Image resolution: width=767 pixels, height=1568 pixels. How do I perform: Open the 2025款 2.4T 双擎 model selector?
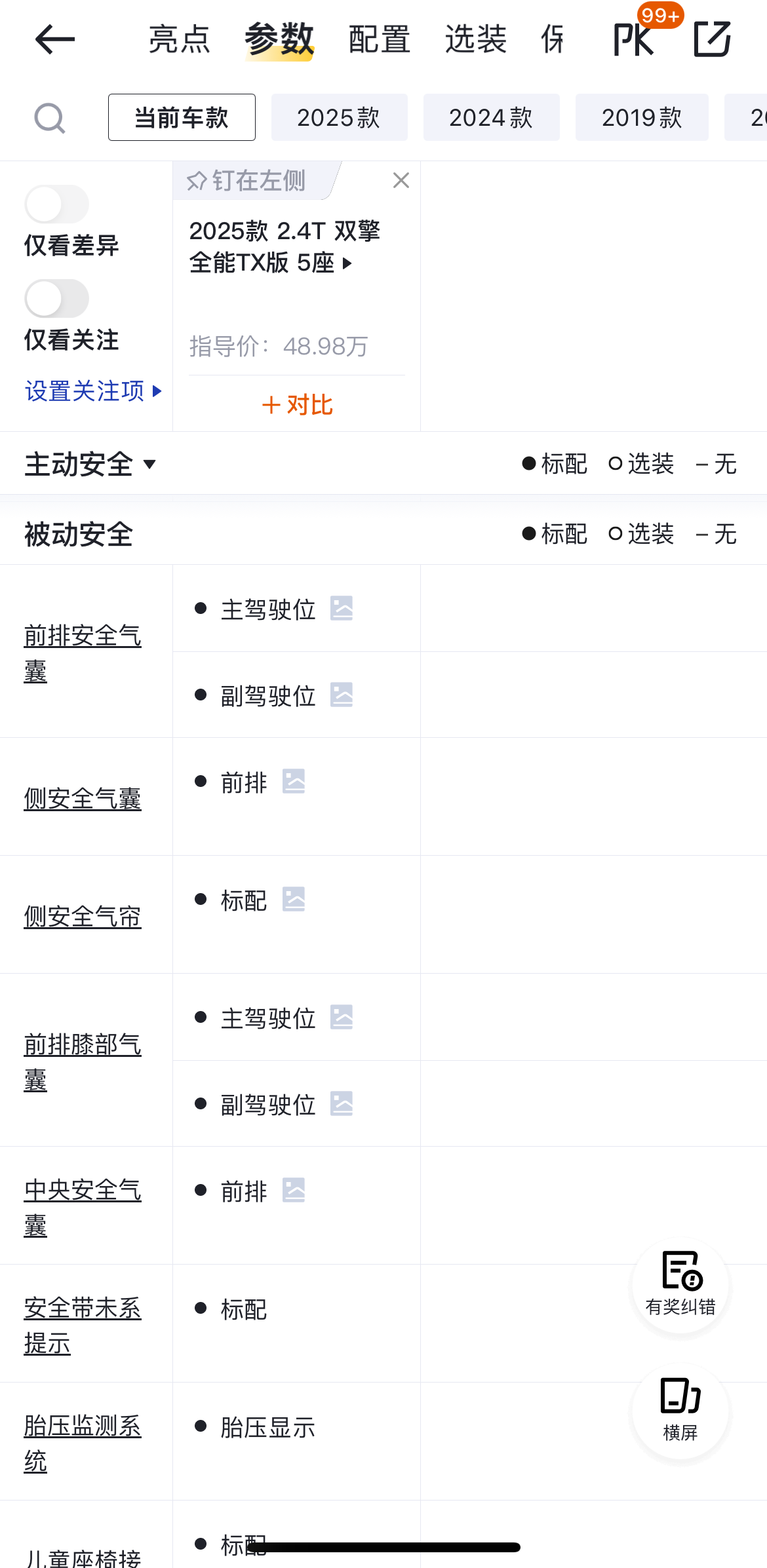285,247
